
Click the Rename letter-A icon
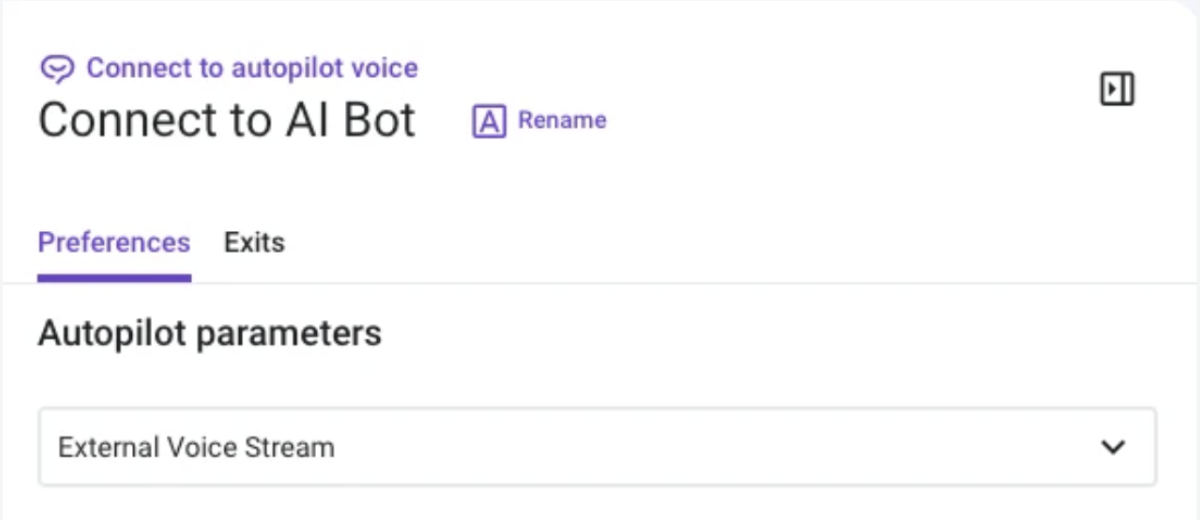point(489,121)
